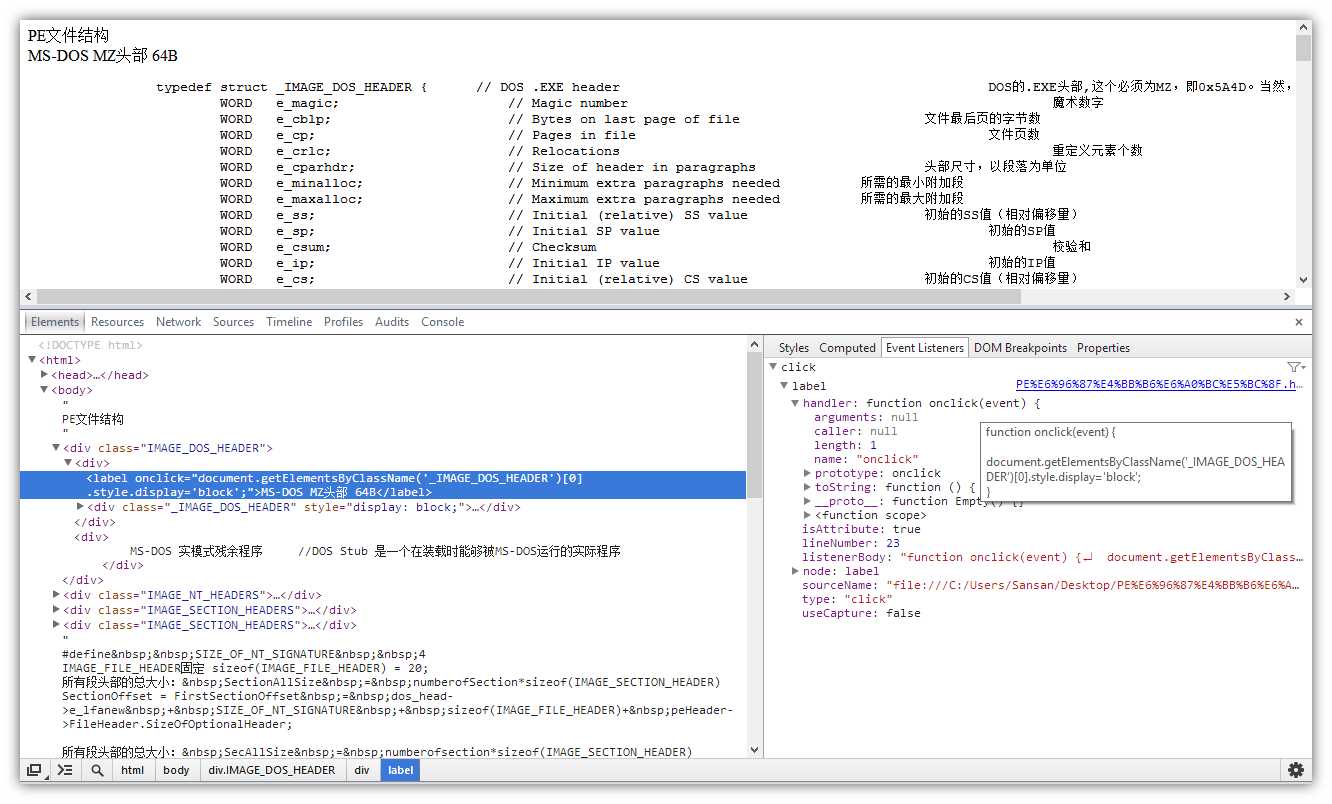Close DevTools with the X button
Screen dimensions: 1332x804
[1299, 322]
